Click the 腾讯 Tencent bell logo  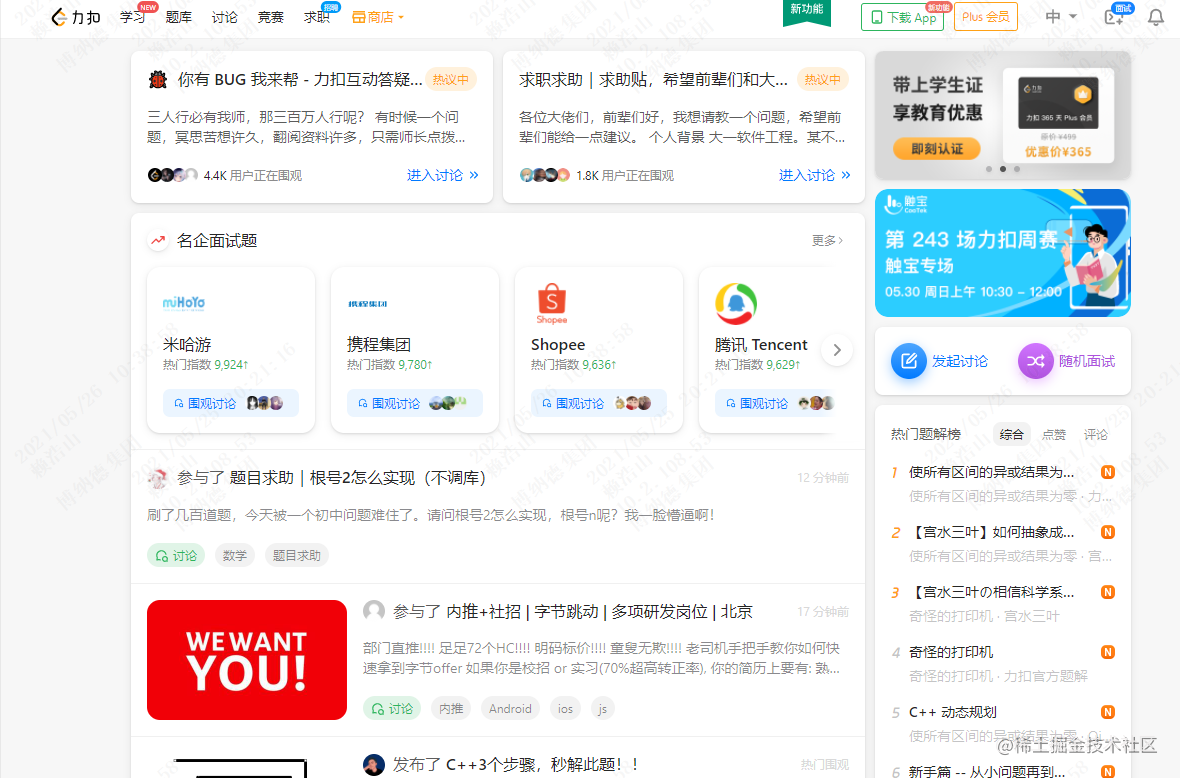(x=736, y=303)
